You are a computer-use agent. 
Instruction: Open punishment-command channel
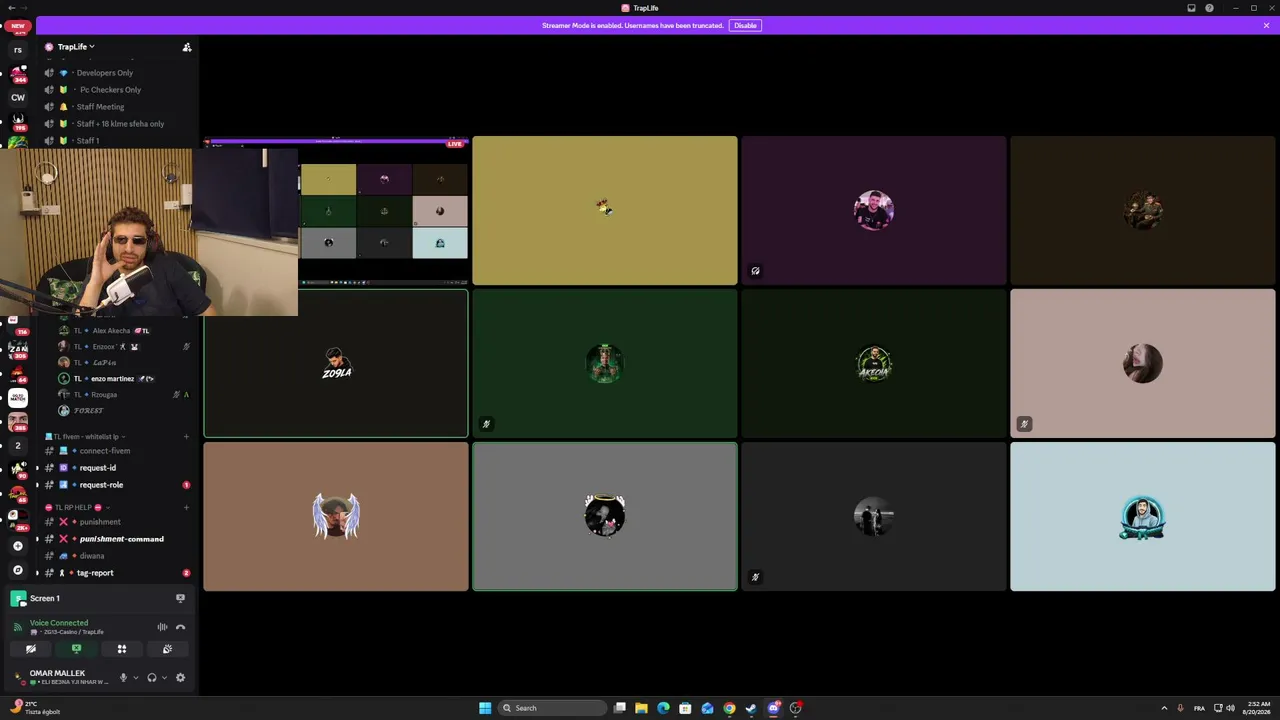[121, 539]
